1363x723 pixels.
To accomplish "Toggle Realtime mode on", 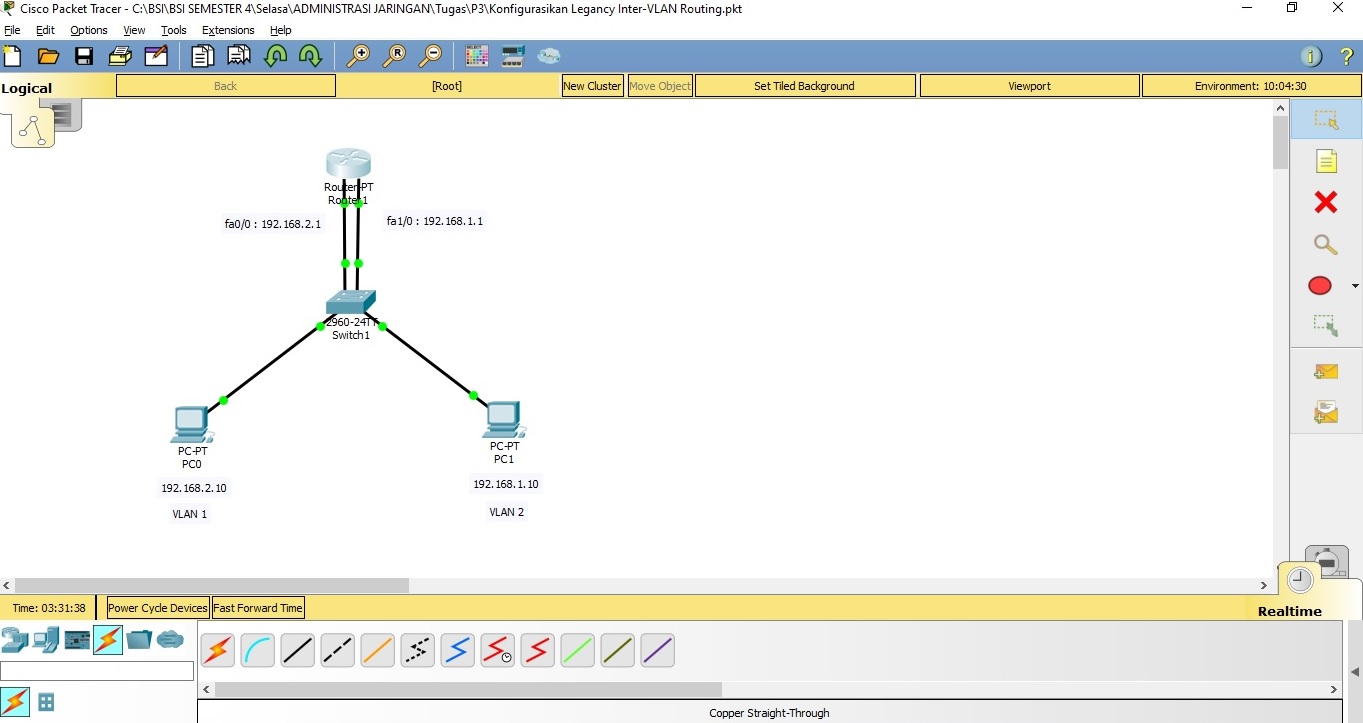I will point(1290,611).
